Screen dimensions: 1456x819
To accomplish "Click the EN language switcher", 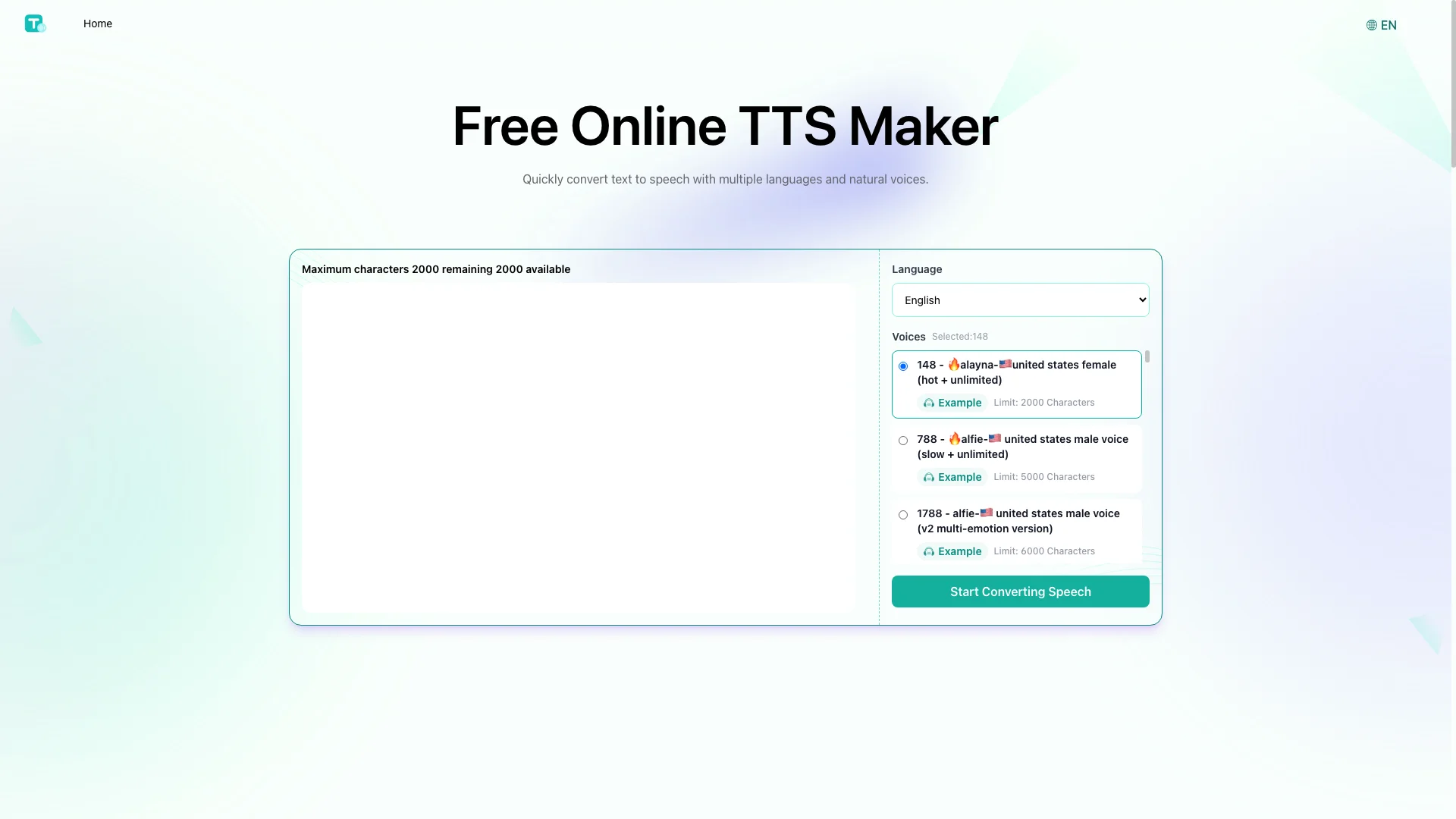I will coord(1382,25).
